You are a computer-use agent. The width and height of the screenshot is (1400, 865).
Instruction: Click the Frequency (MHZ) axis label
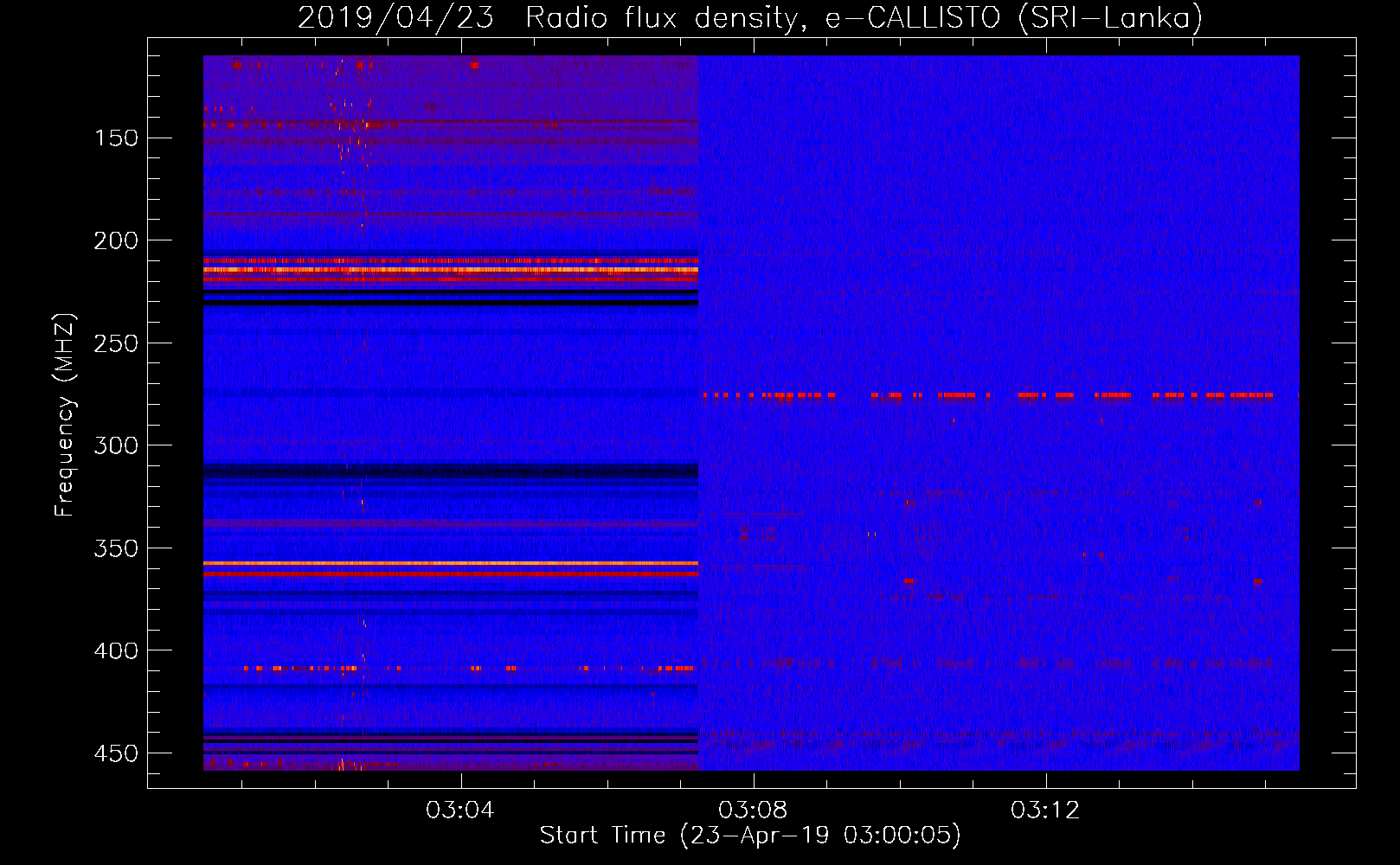coord(65,415)
